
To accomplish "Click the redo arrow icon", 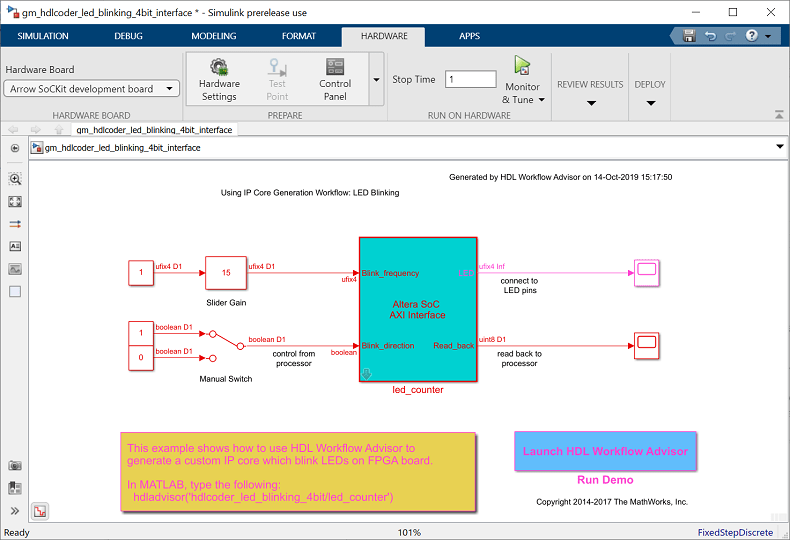I will 730,36.
